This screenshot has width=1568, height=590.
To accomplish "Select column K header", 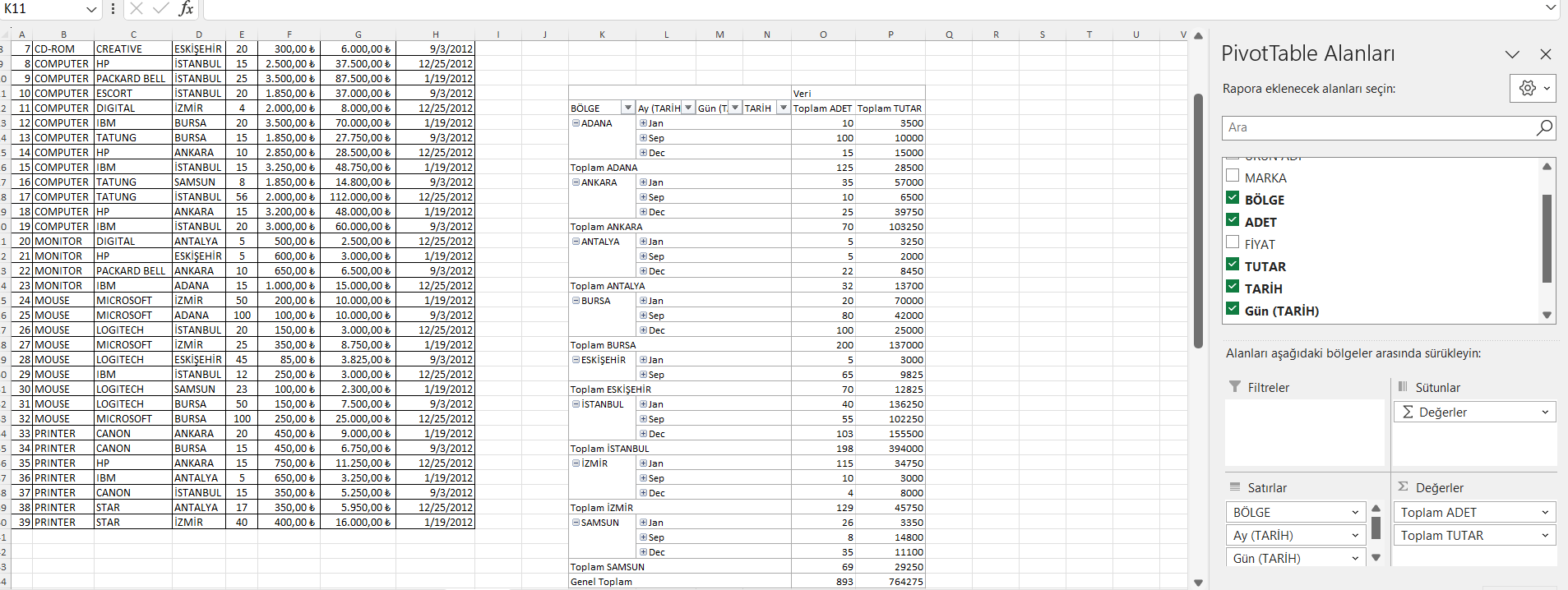I will [x=603, y=35].
